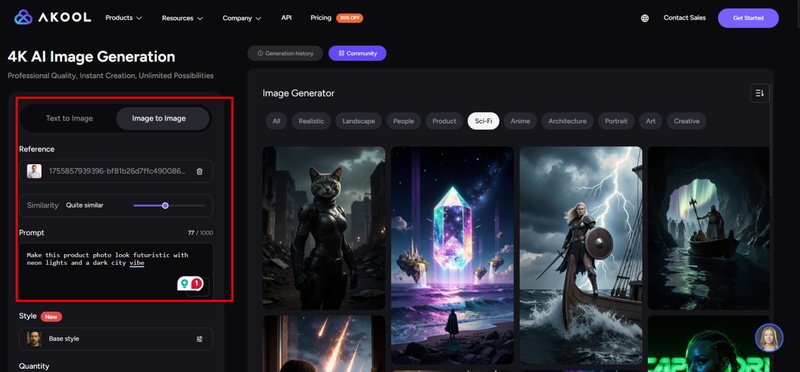Open style picker icon beside Base style

pos(199,339)
